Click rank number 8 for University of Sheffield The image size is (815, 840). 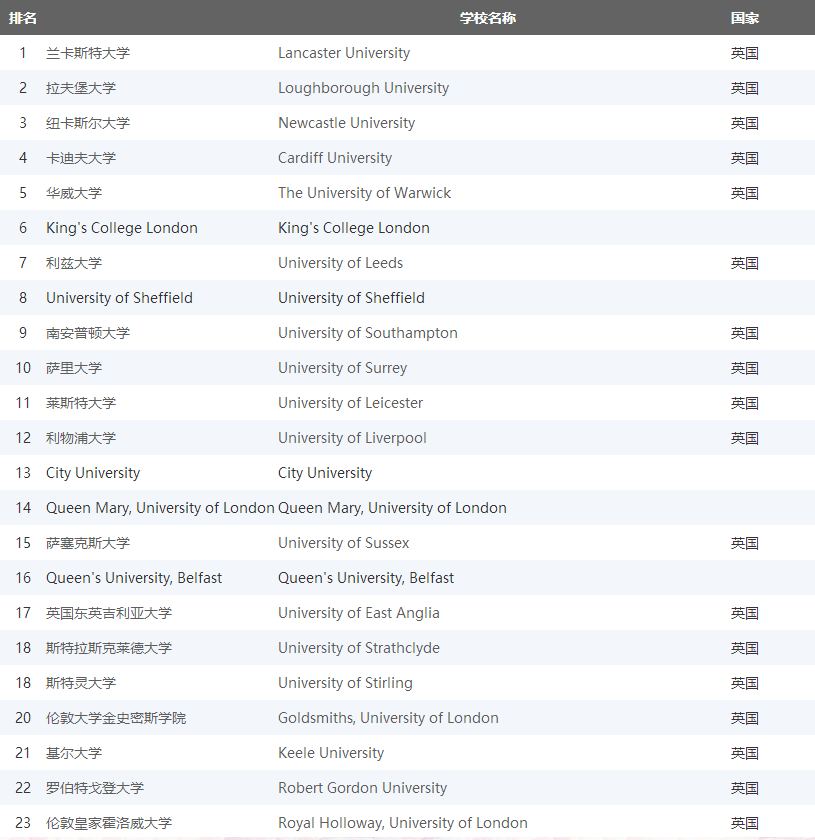tap(23, 298)
